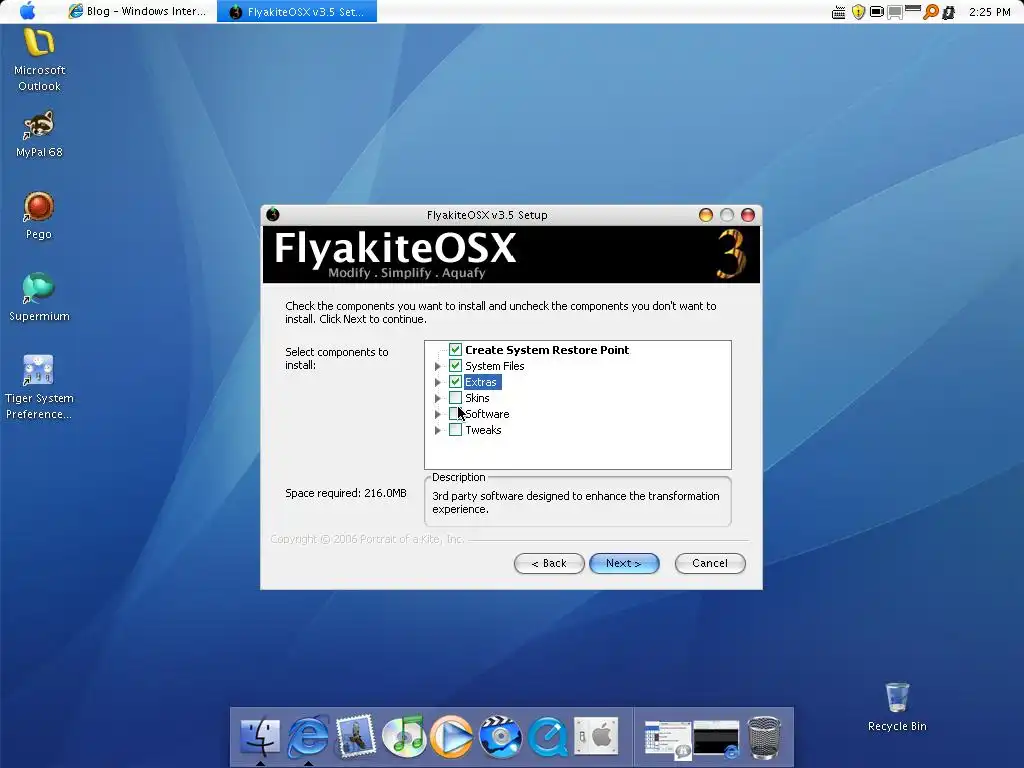
Task: Select 'Create System Restore Point' label
Action: click(547, 350)
